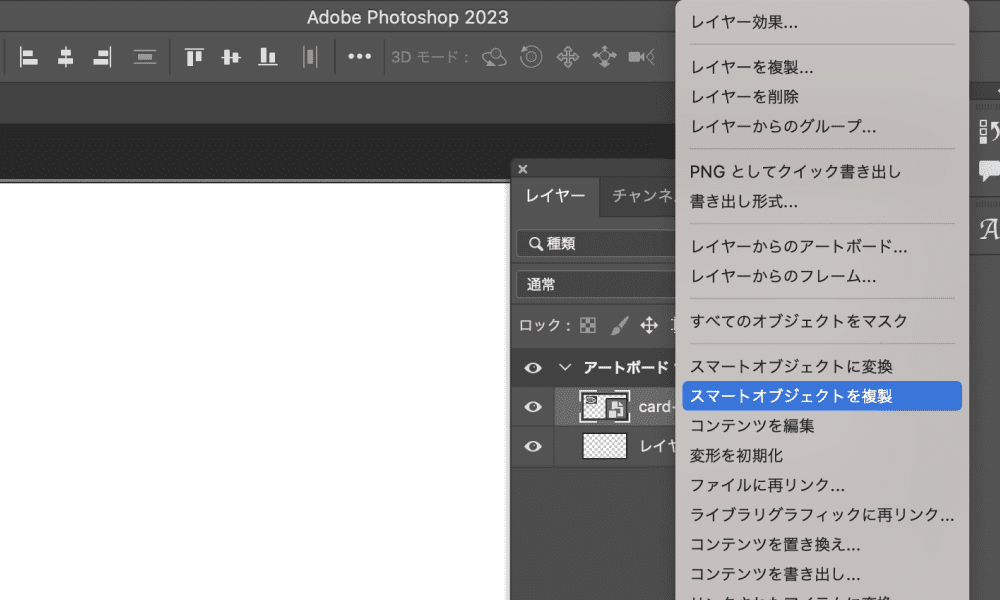Click the align left edges icon
1000x600 pixels.
pyautogui.click(x=29, y=57)
